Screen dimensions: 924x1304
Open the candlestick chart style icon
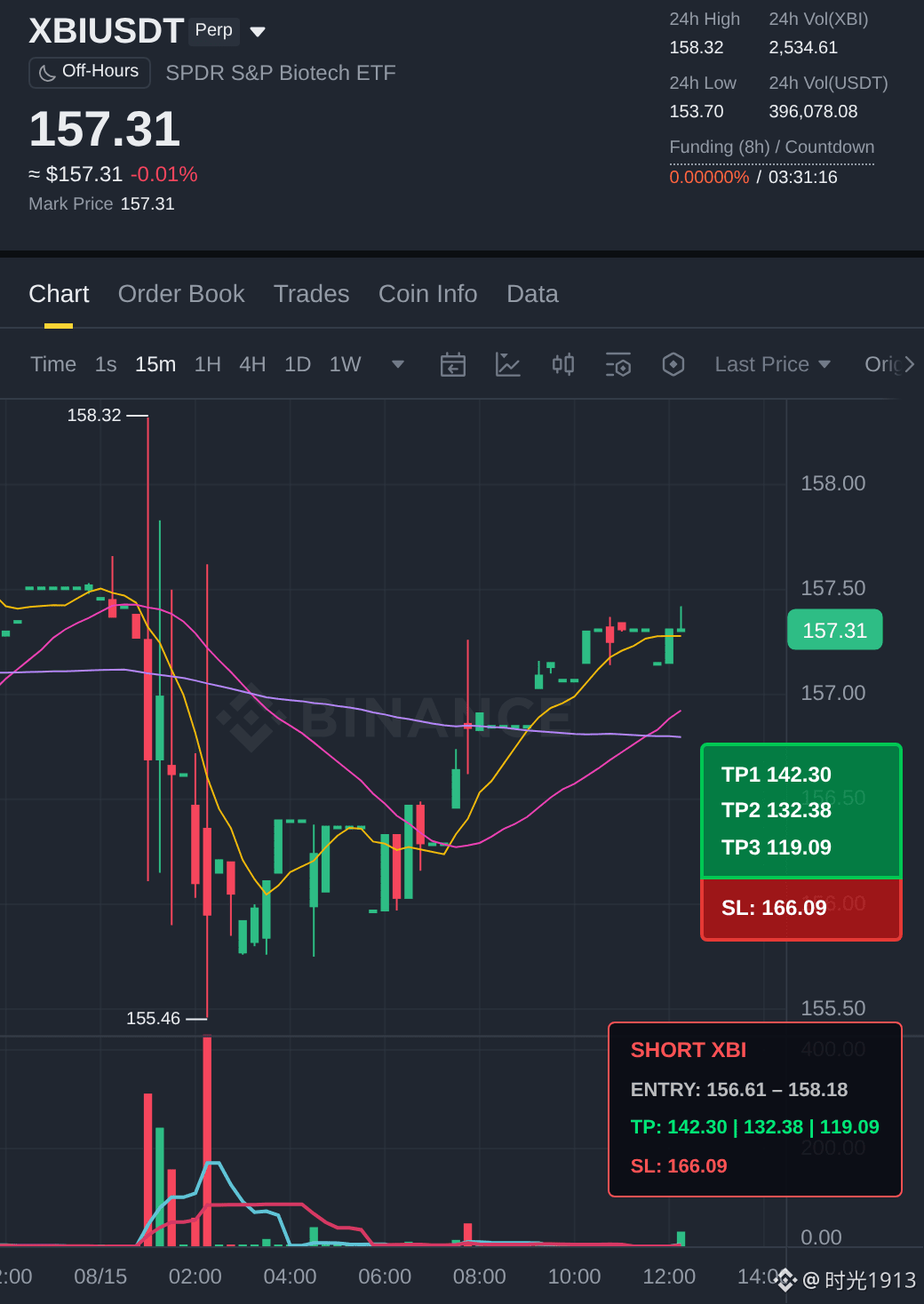(x=563, y=364)
